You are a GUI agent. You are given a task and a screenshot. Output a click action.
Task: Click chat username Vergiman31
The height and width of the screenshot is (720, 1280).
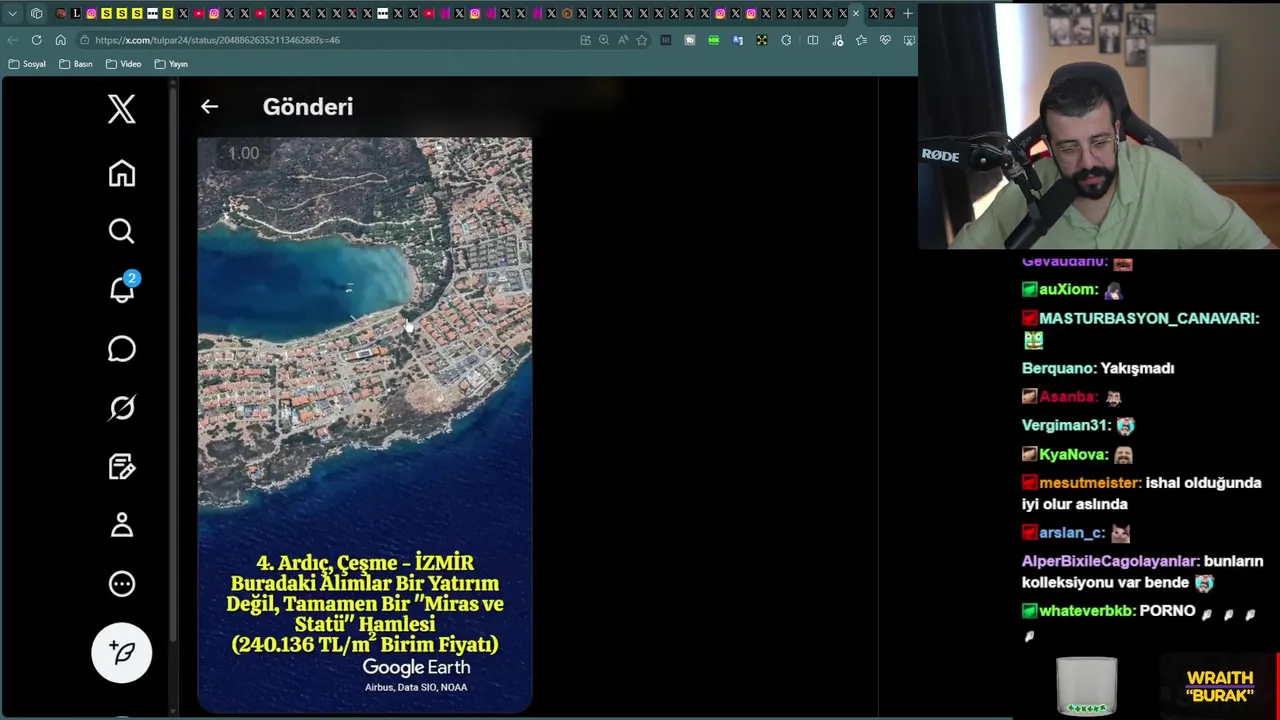click(x=1066, y=425)
